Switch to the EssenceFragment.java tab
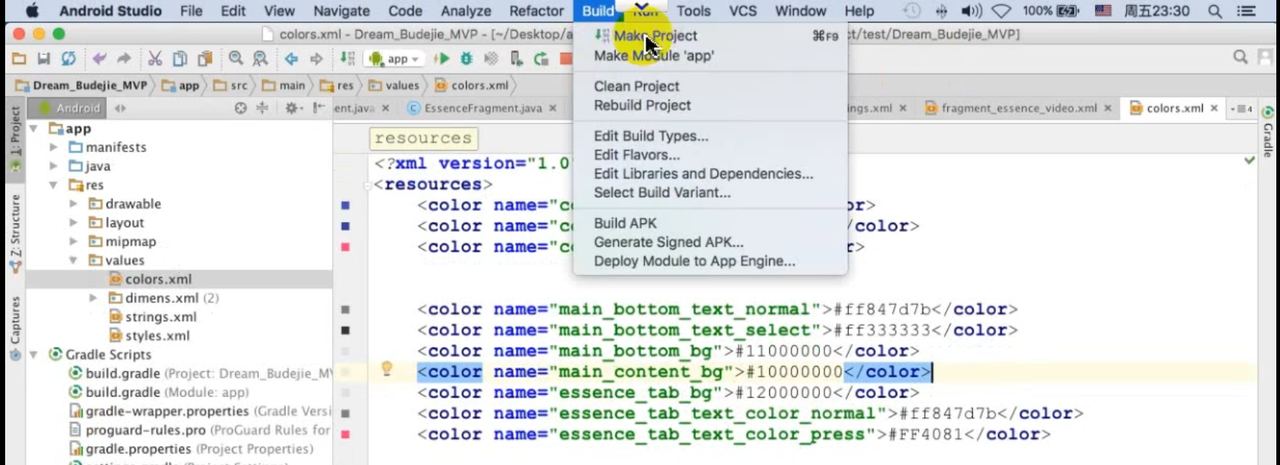The width and height of the screenshot is (1280, 465). click(x=482, y=108)
